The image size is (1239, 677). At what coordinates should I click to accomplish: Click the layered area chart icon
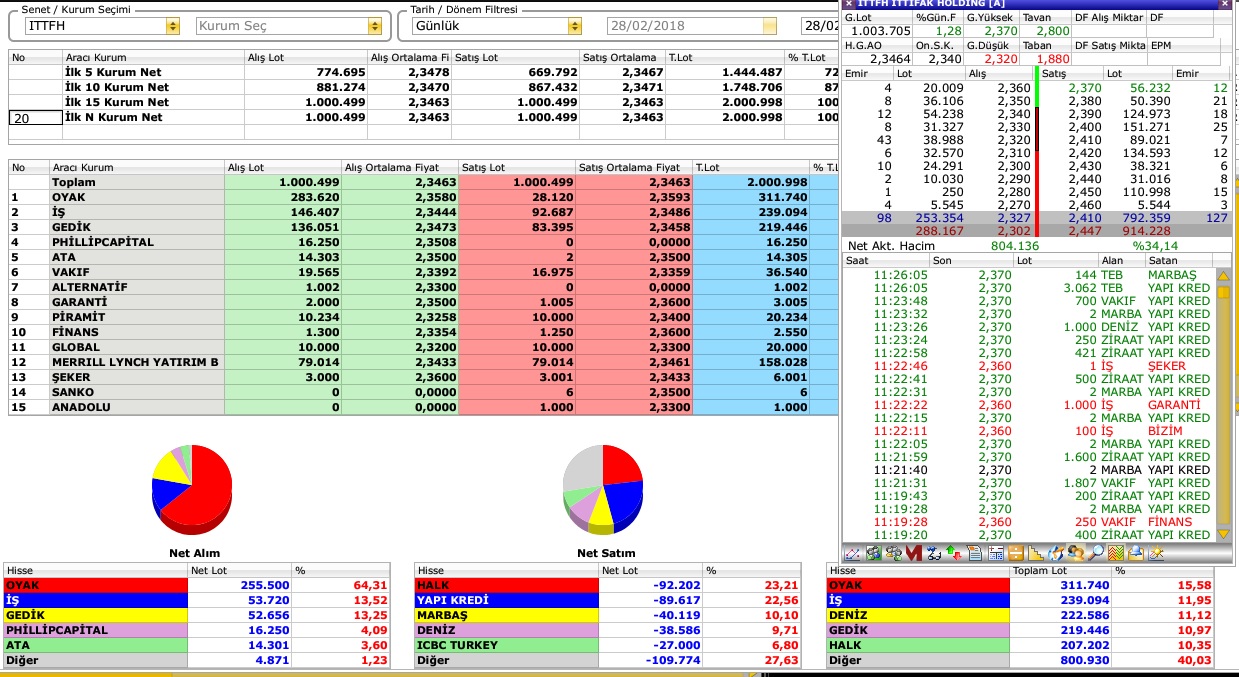1117,552
